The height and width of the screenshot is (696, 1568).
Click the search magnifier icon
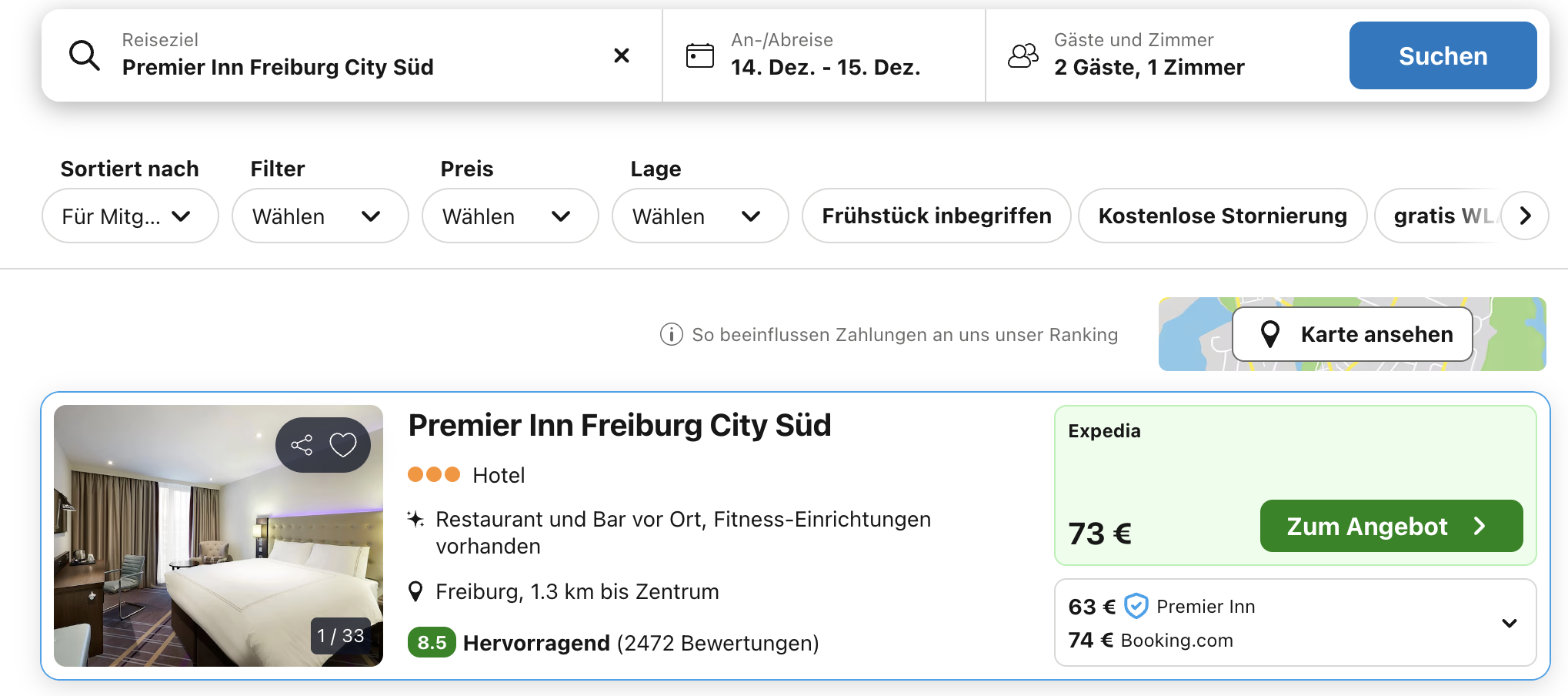(x=85, y=55)
